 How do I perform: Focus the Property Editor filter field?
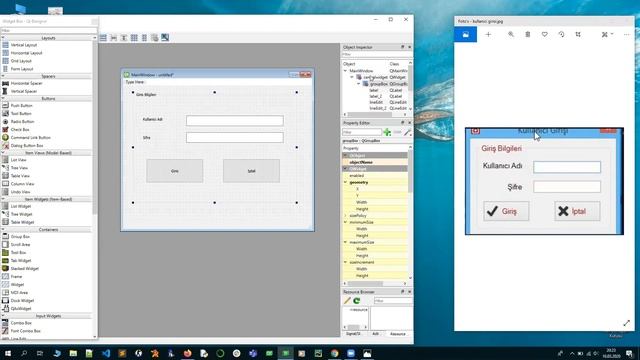pos(362,132)
